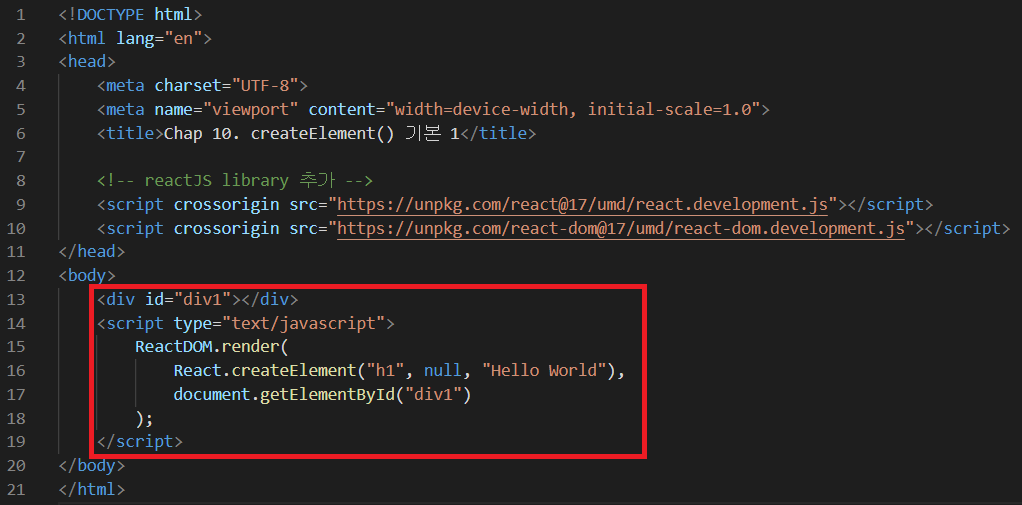Click the "h1" string argument
Screen dimensions: 1022x505
click(x=385, y=371)
